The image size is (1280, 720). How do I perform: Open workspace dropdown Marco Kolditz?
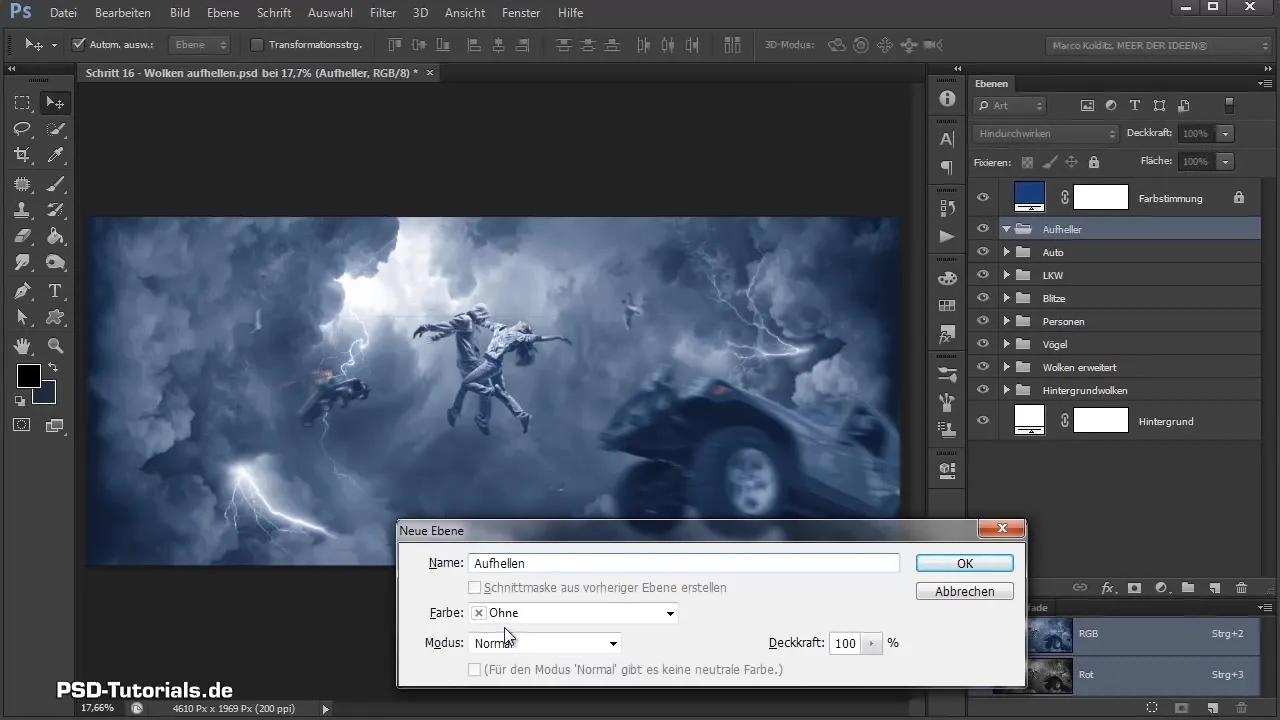[1158, 45]
